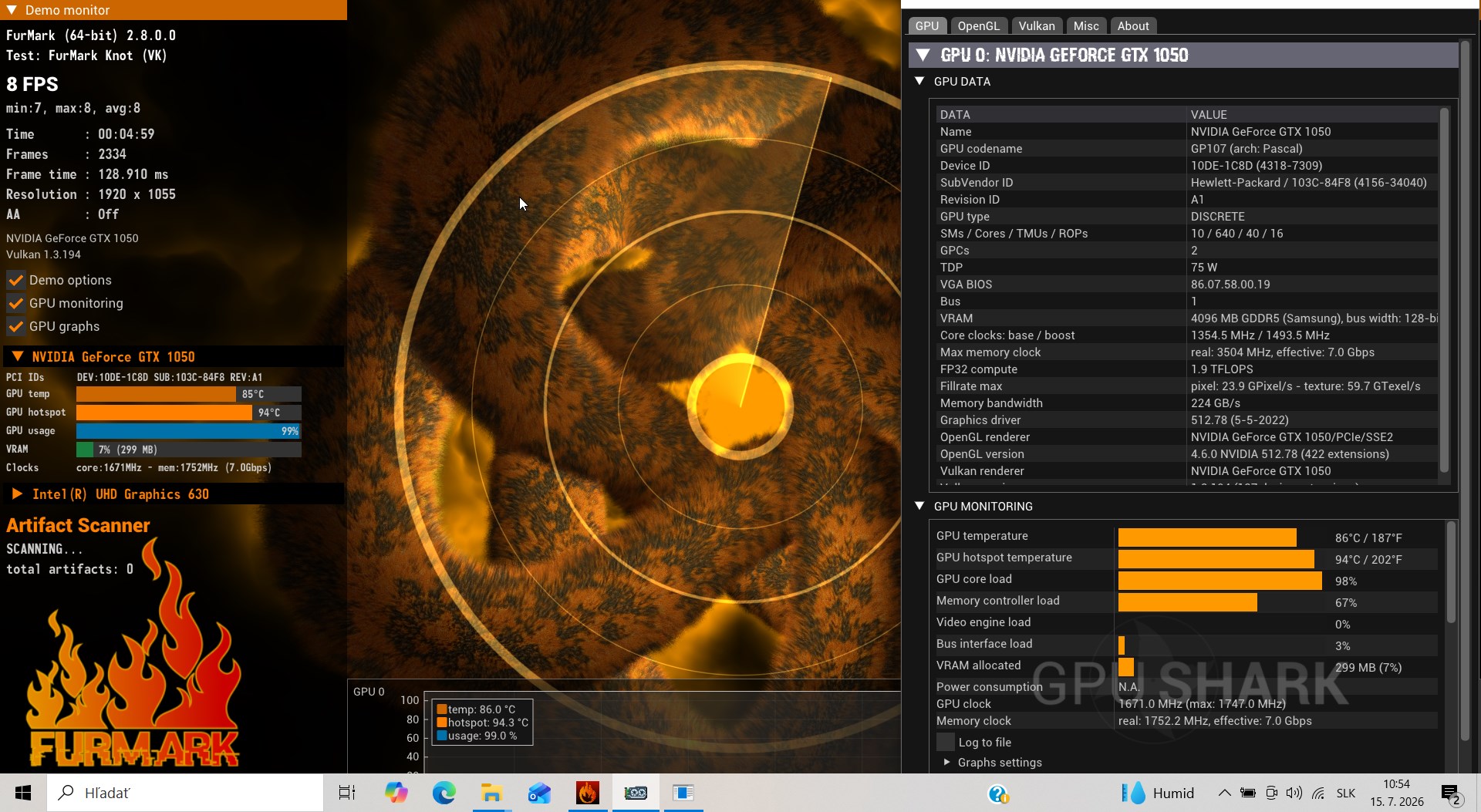
Task: Uncheck the GPU graphs checkbox
Action: pos(15,326)
